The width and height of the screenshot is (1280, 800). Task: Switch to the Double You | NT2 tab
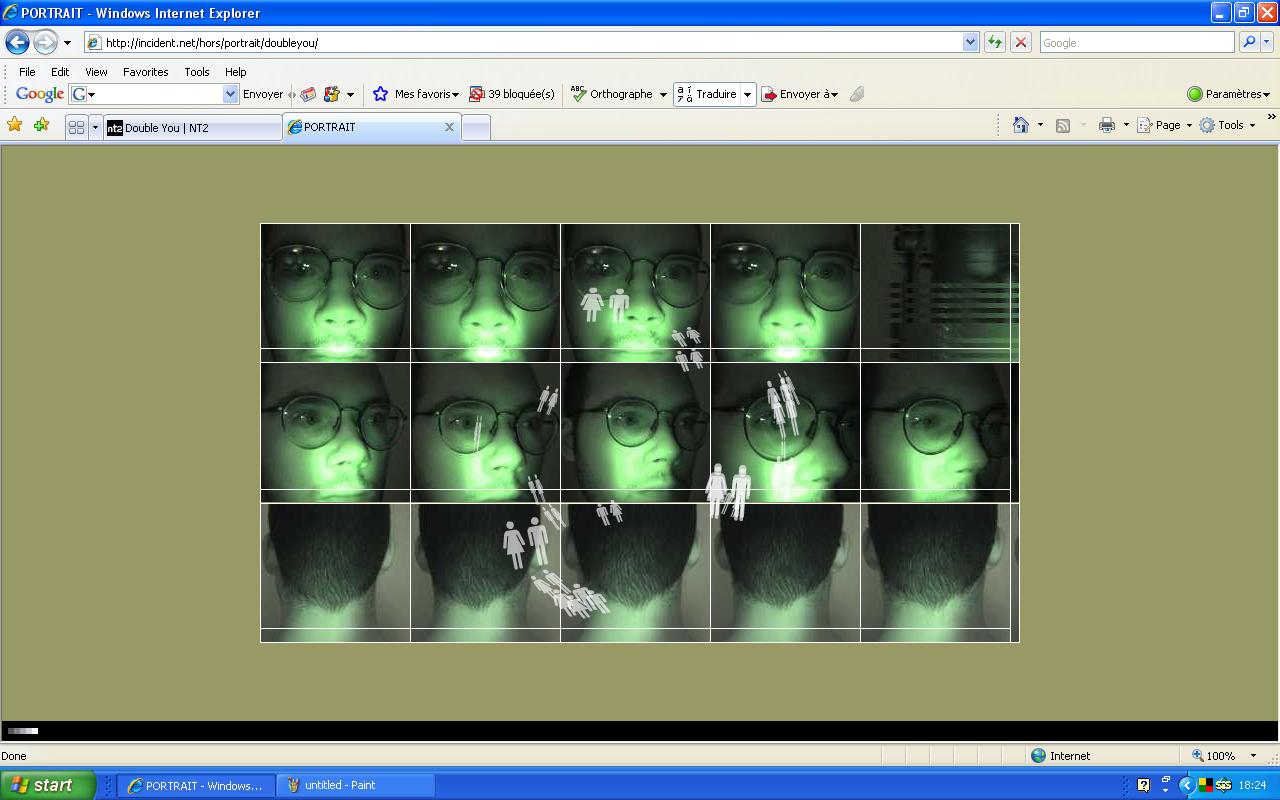pos(193,128)
